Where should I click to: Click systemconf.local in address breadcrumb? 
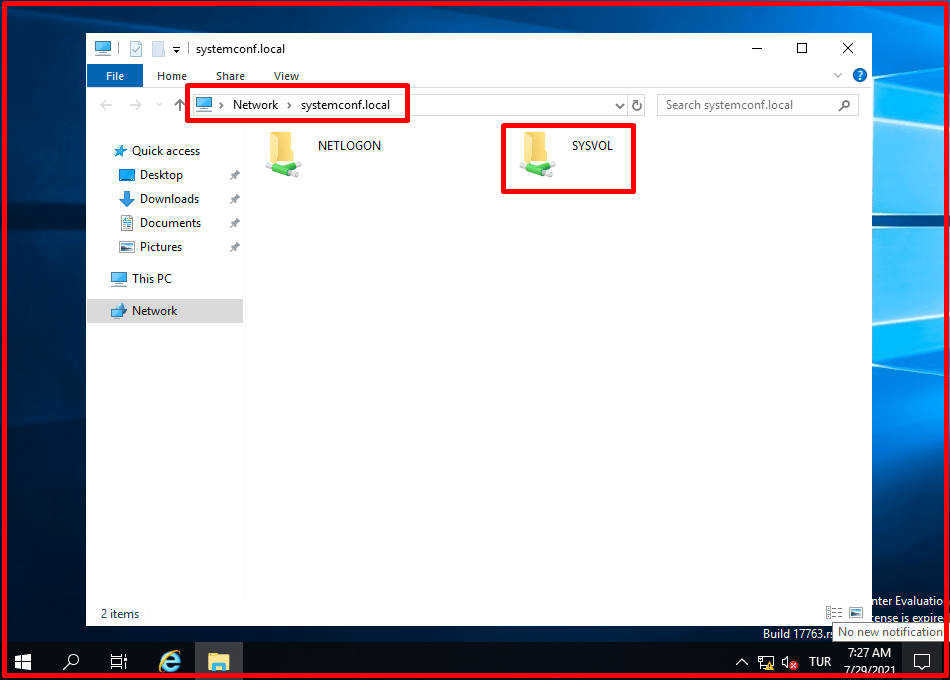point(345,105)
